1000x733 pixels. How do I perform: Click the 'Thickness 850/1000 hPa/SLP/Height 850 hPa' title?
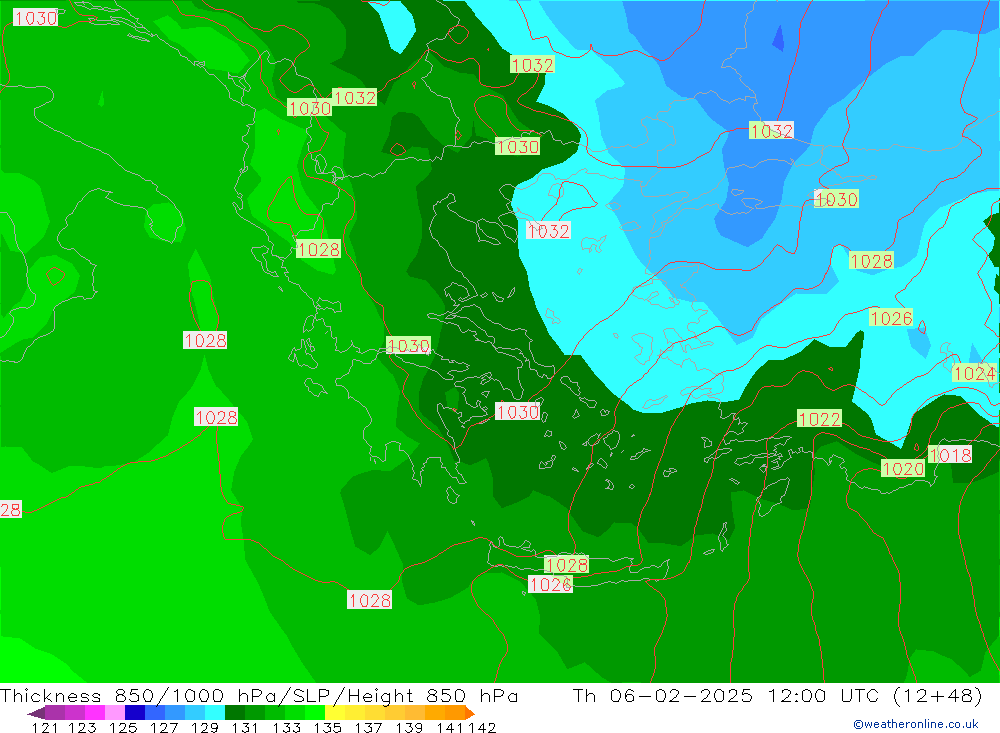click(259, 695)
